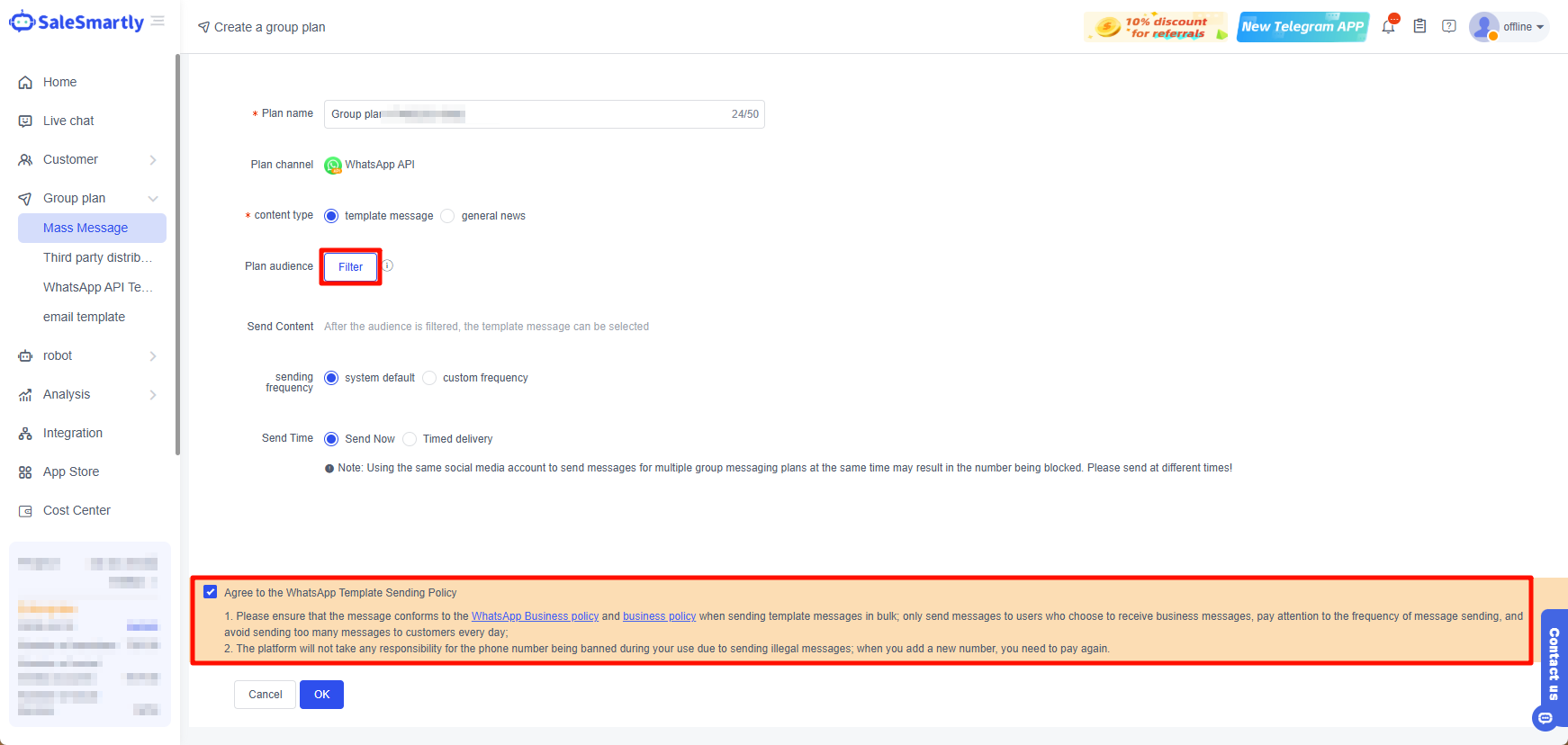Go to Home in sidebar
Viewport: 1568px width, 745px height.
[x=59, y=83]
